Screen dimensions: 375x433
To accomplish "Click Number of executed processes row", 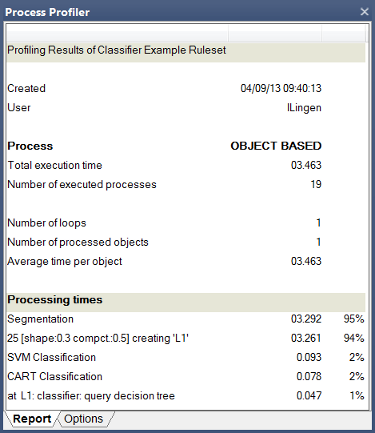I will pos(186,184).
